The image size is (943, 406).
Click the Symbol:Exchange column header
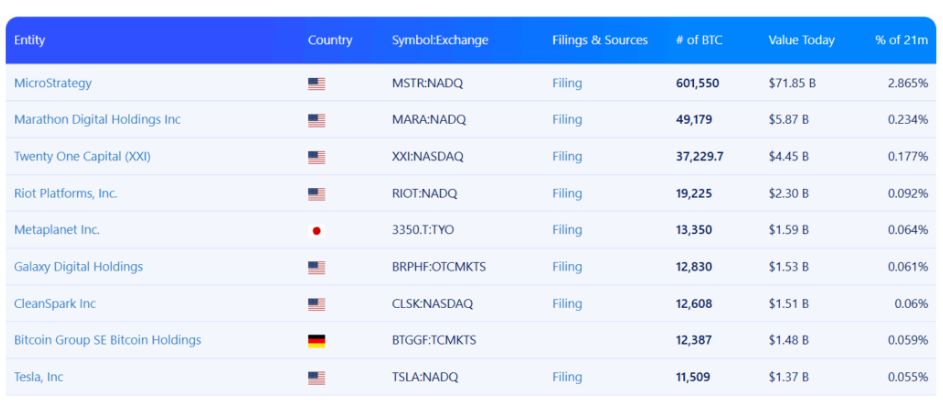coord(440,40)
